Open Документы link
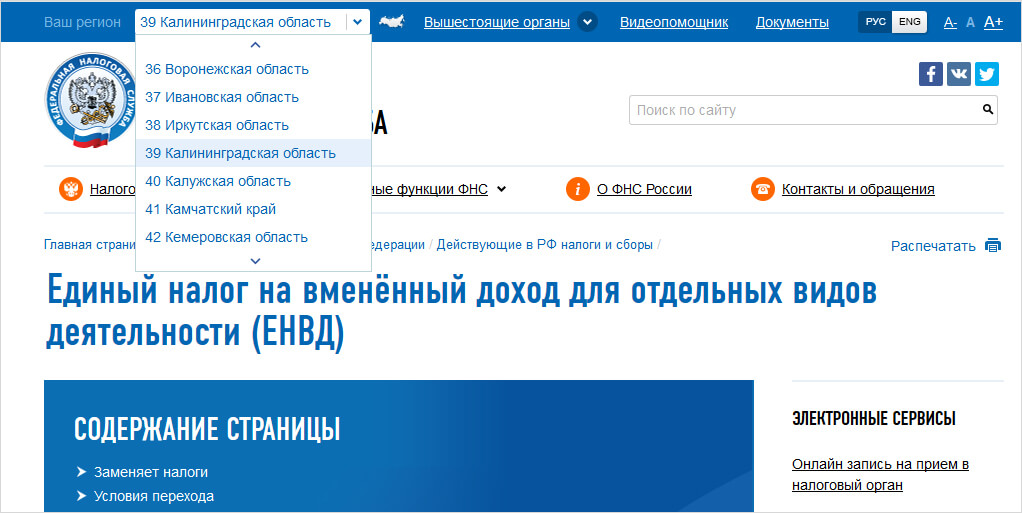The width and height of the screenshot is (1022, 513). tap(793, 22)
